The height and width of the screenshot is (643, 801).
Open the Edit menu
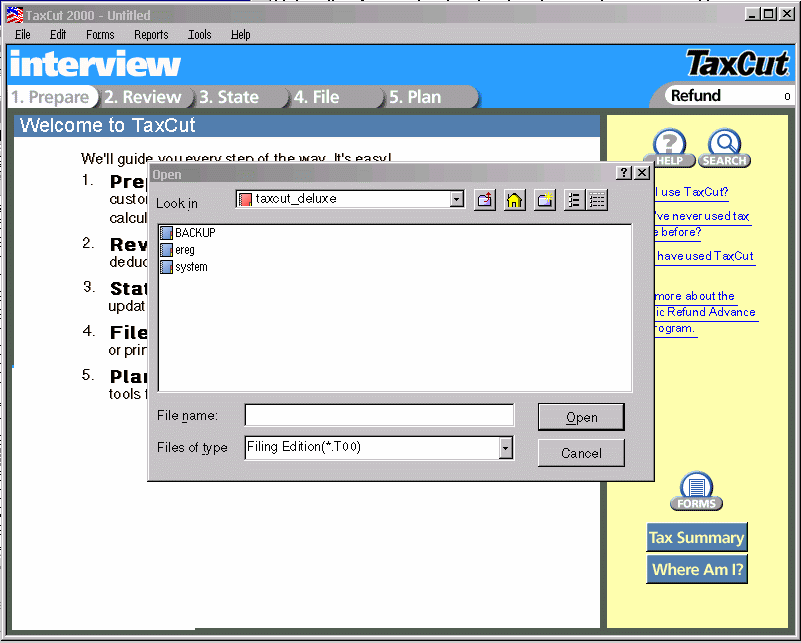(x=58, y=35)
